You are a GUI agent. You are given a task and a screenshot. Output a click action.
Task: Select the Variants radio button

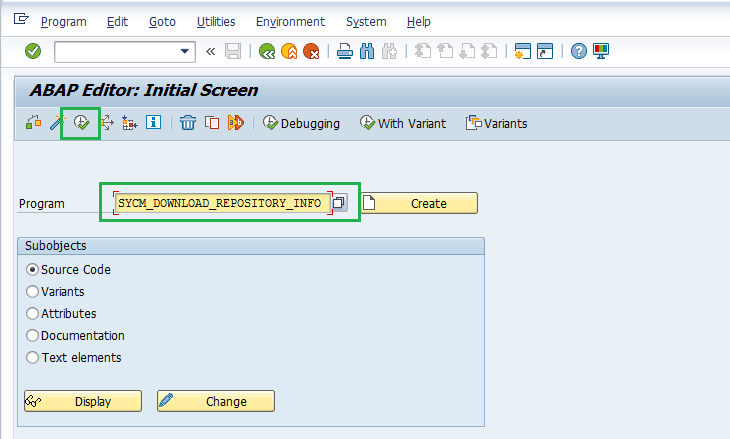pyautogui.click(x=32, y=291)
